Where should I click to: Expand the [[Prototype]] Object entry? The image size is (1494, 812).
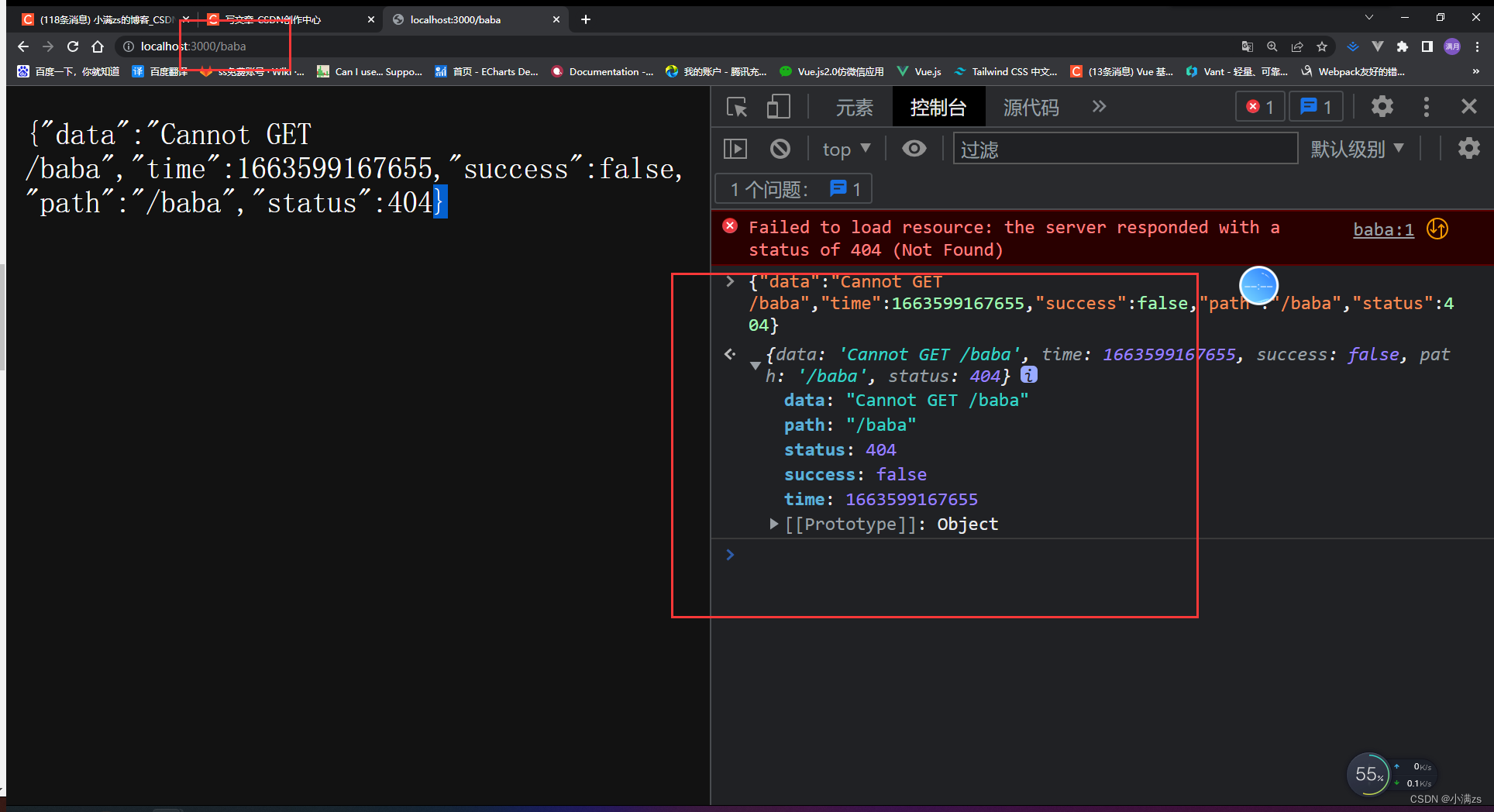[x=773, y=524]
